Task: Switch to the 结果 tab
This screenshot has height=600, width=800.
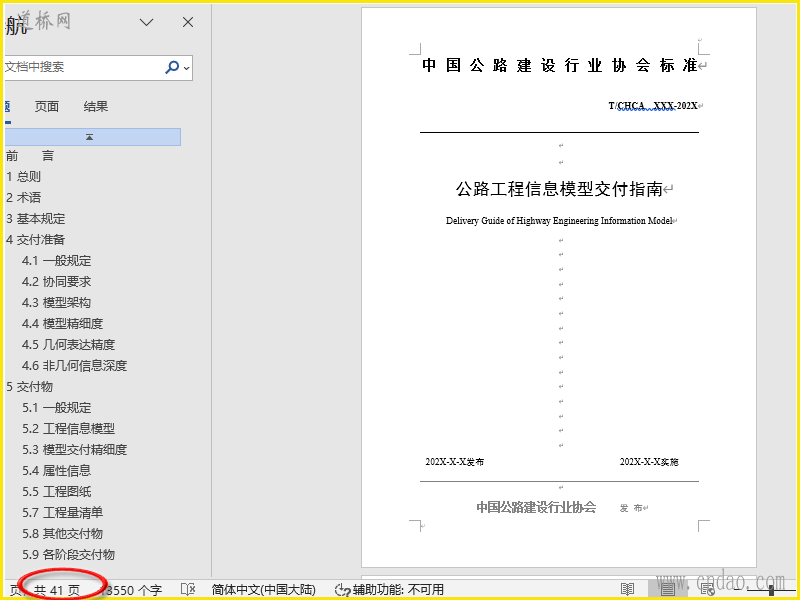Action: (x=95, y=107)
